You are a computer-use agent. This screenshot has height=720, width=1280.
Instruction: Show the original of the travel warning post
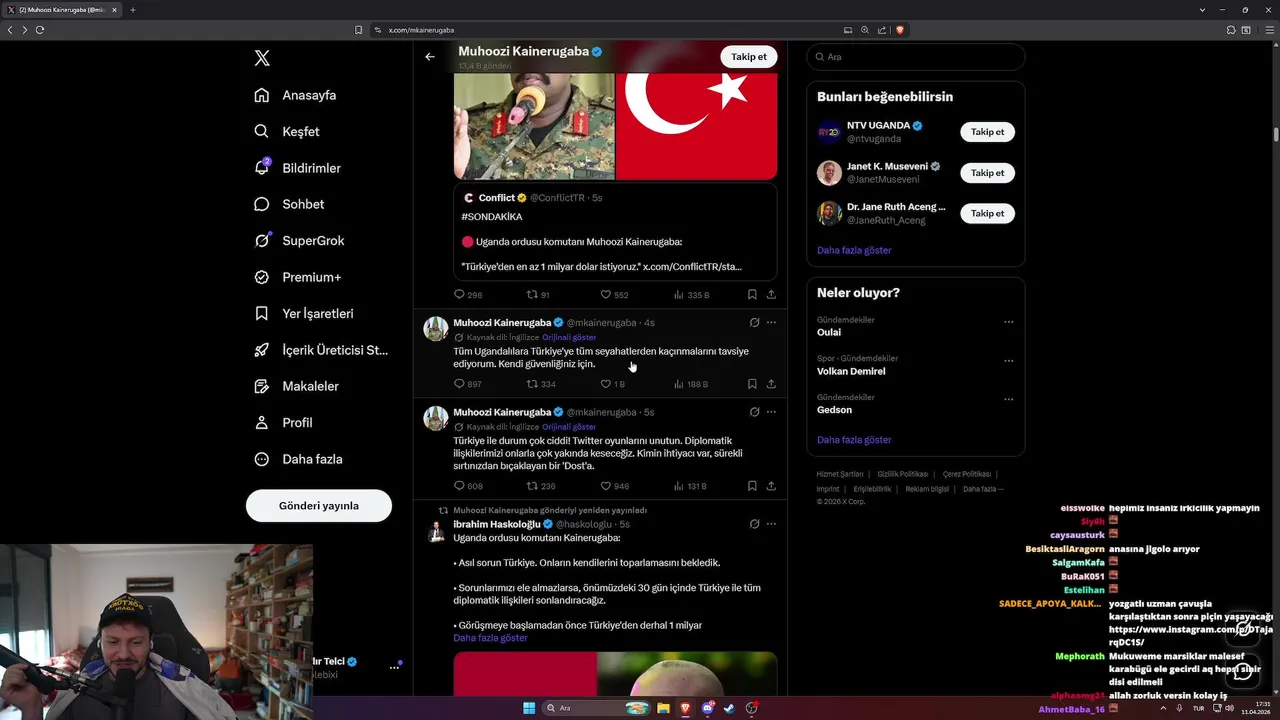point(569,338)
